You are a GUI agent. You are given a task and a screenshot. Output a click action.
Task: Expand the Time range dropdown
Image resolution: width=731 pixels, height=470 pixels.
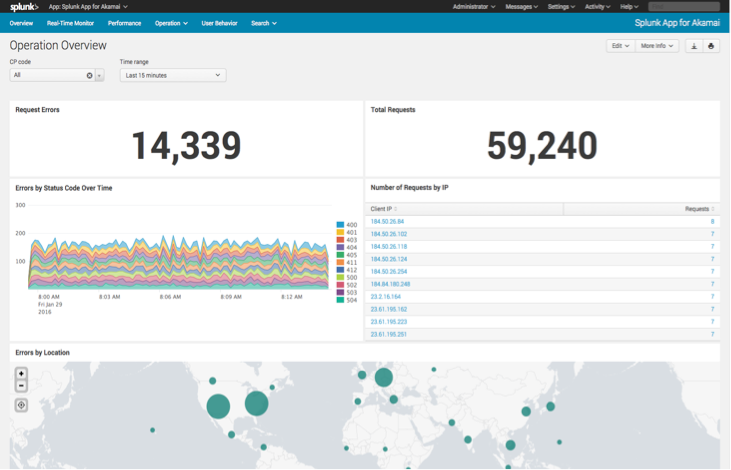[173, 75]
